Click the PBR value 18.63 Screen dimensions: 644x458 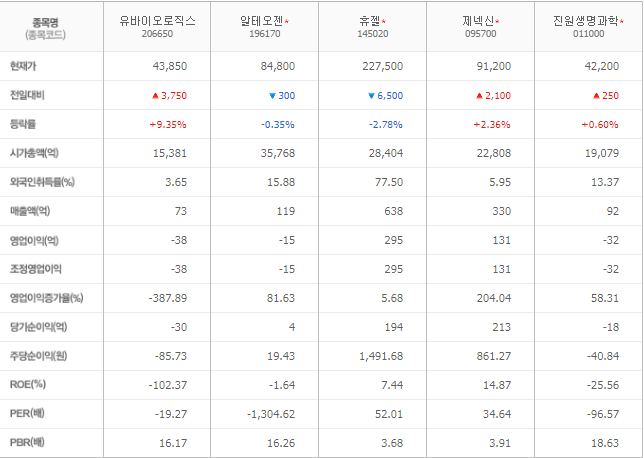pos(605,443)
